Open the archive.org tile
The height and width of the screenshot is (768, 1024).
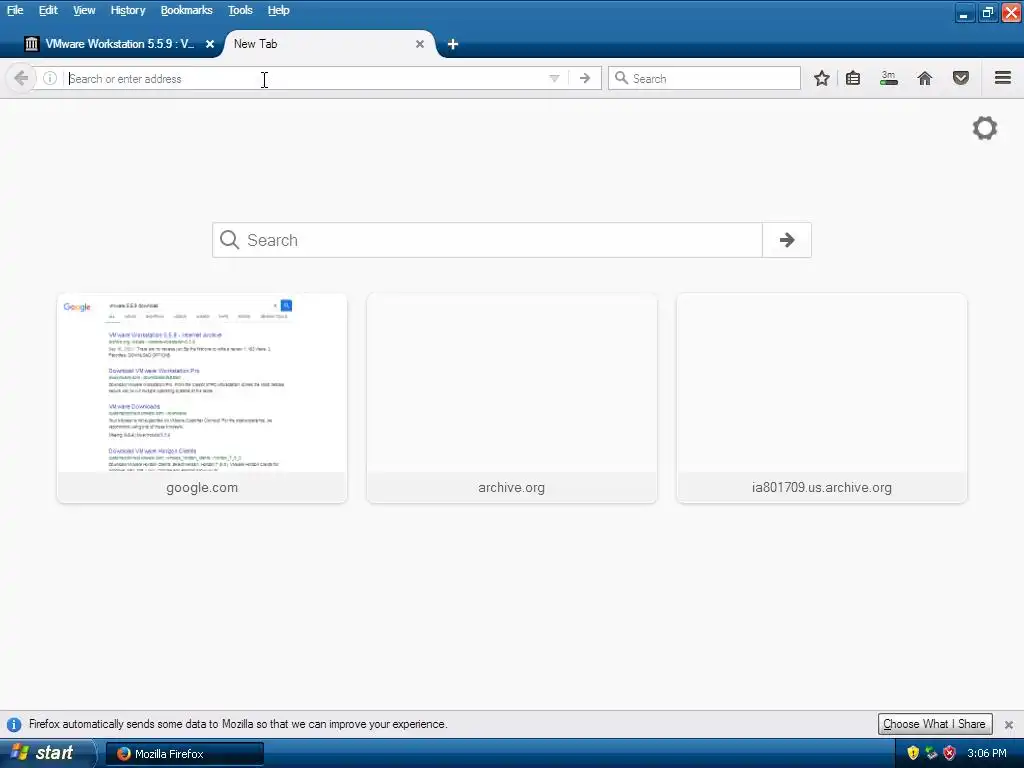pyautogui.click(x=511, y=398)
